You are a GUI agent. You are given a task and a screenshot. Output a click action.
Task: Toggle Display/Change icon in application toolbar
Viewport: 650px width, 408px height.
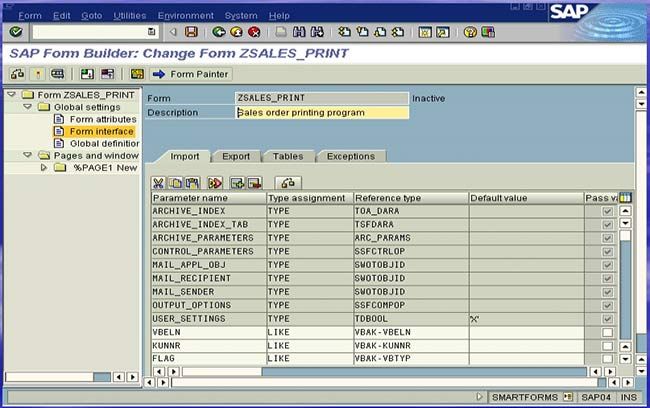tap(17, 74)
